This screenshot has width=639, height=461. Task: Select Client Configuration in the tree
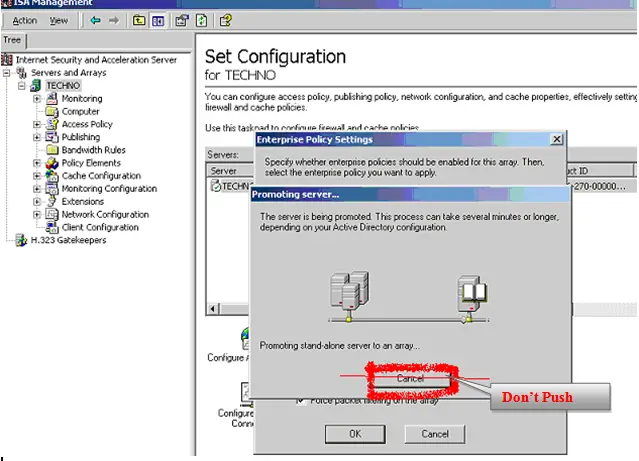(x=100, y=227)
